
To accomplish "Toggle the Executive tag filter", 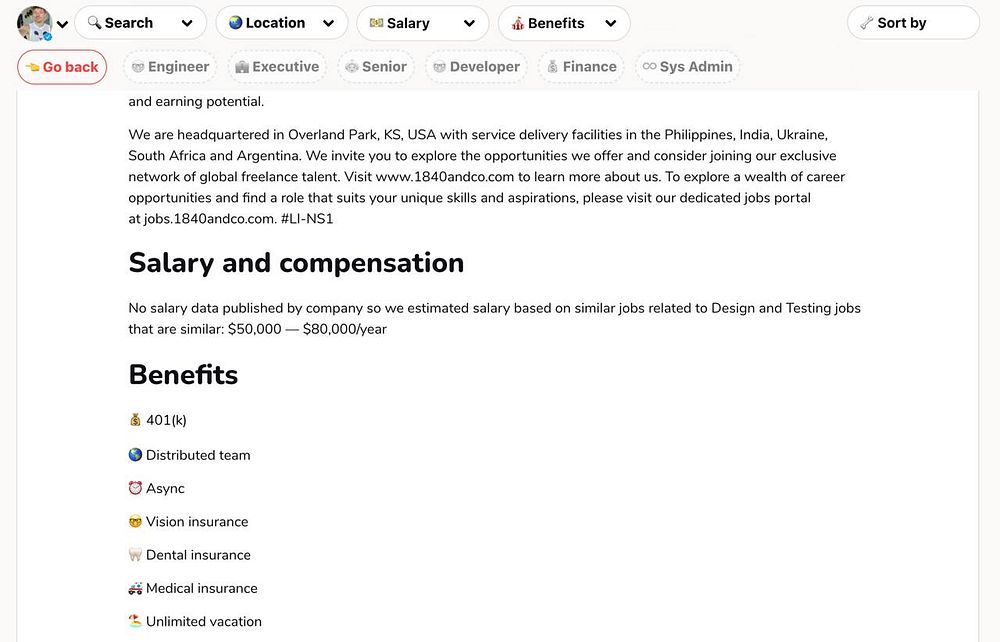I will tap(276, 67).
